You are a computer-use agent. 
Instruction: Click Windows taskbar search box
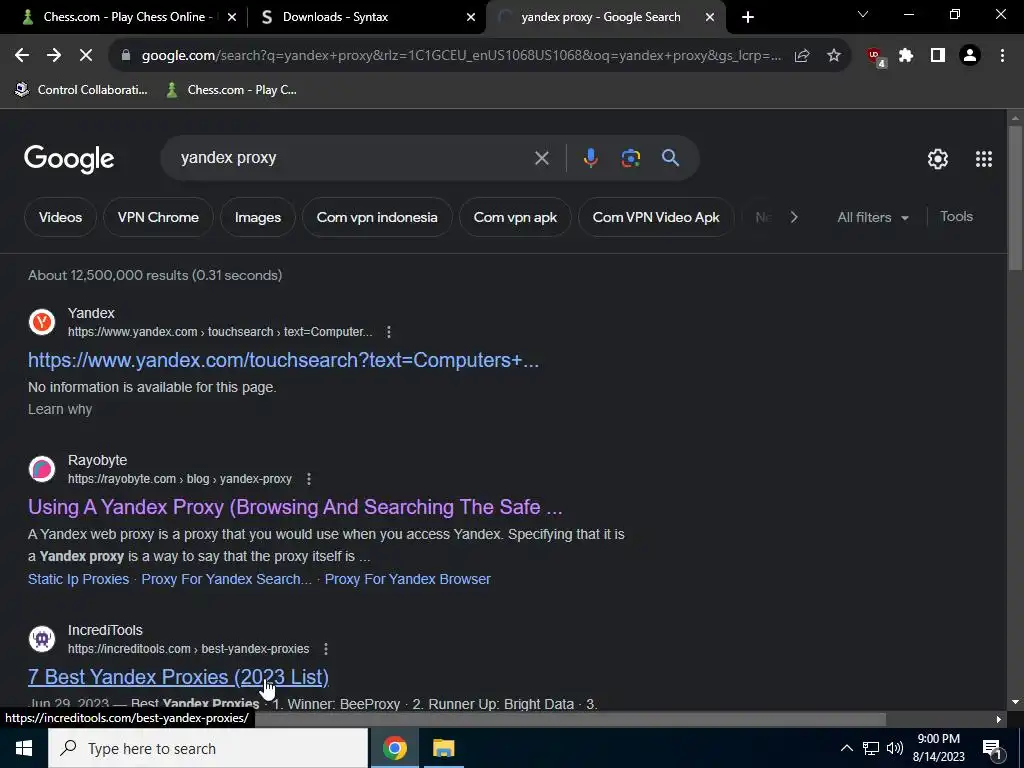[208, 748]
